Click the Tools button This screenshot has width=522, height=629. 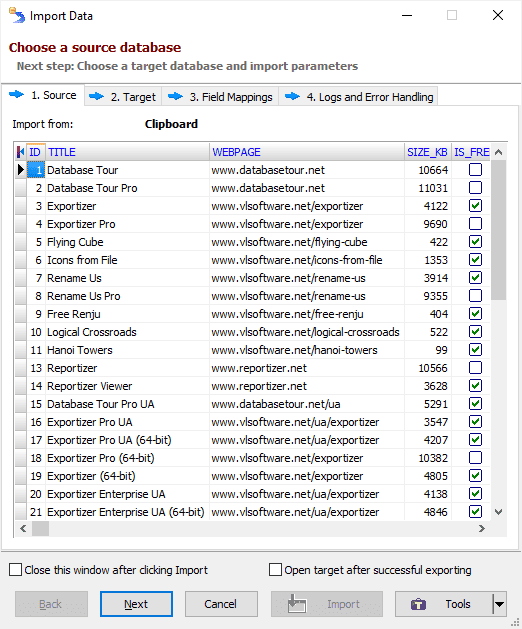[x=444, y=604]
